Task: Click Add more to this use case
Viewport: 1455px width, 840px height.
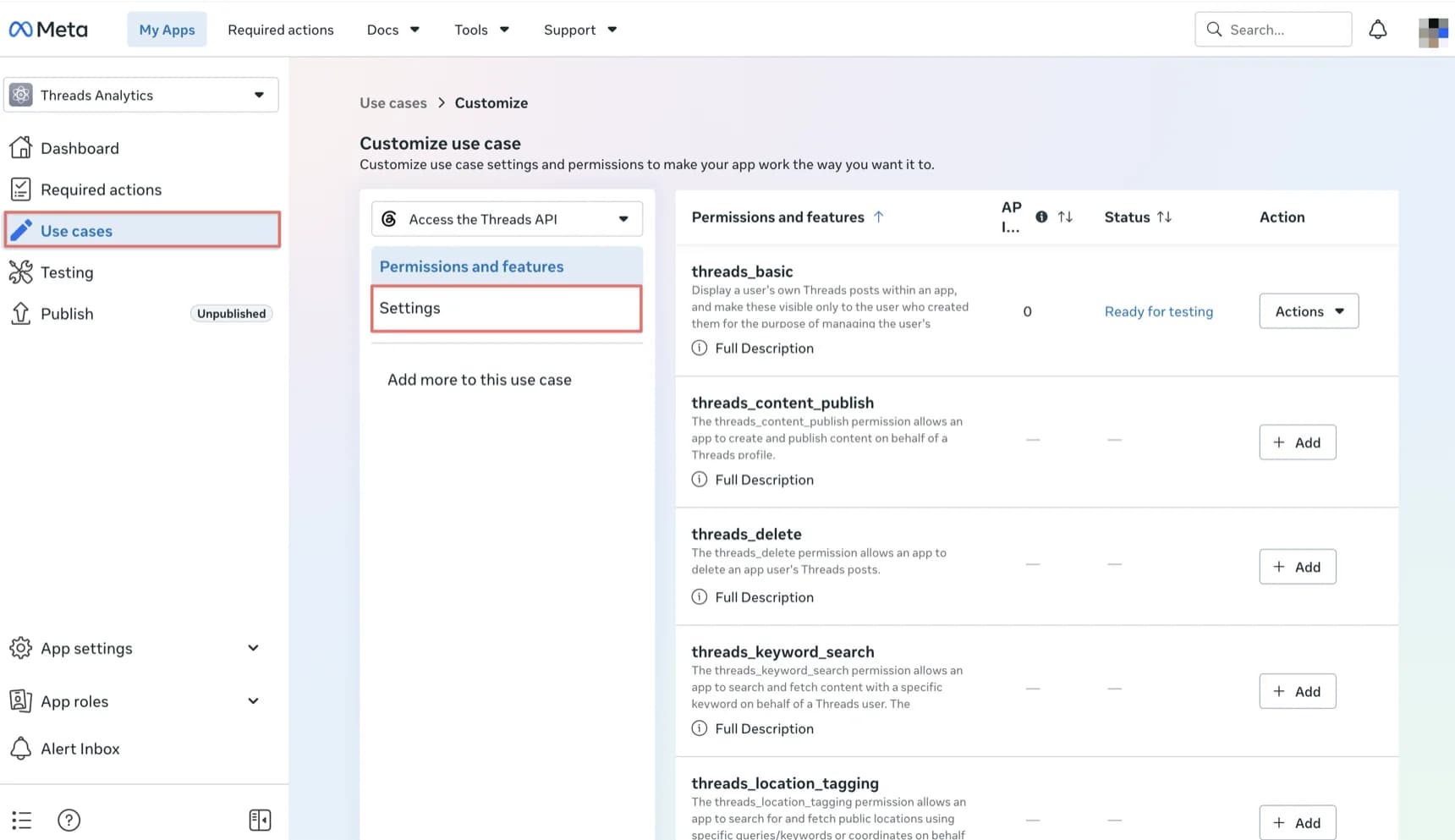Action: tap(480, 380)
